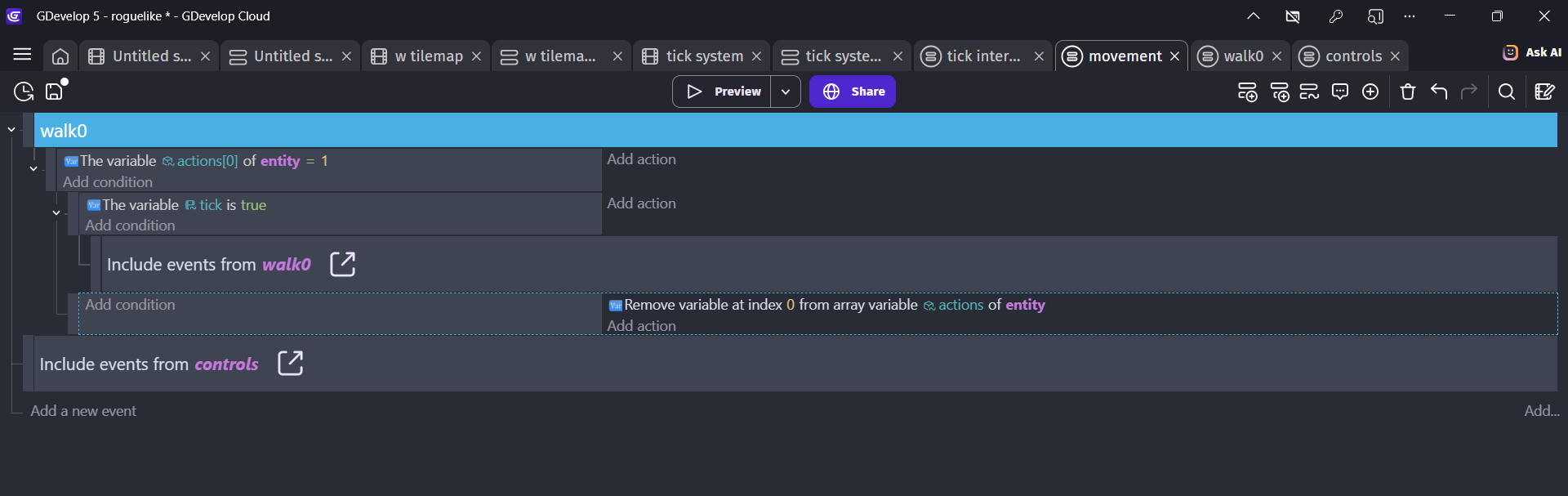Click the Add a comment toolbar icon
The width and height of the screenshot is (1568, 496).
pos(1339,92)
